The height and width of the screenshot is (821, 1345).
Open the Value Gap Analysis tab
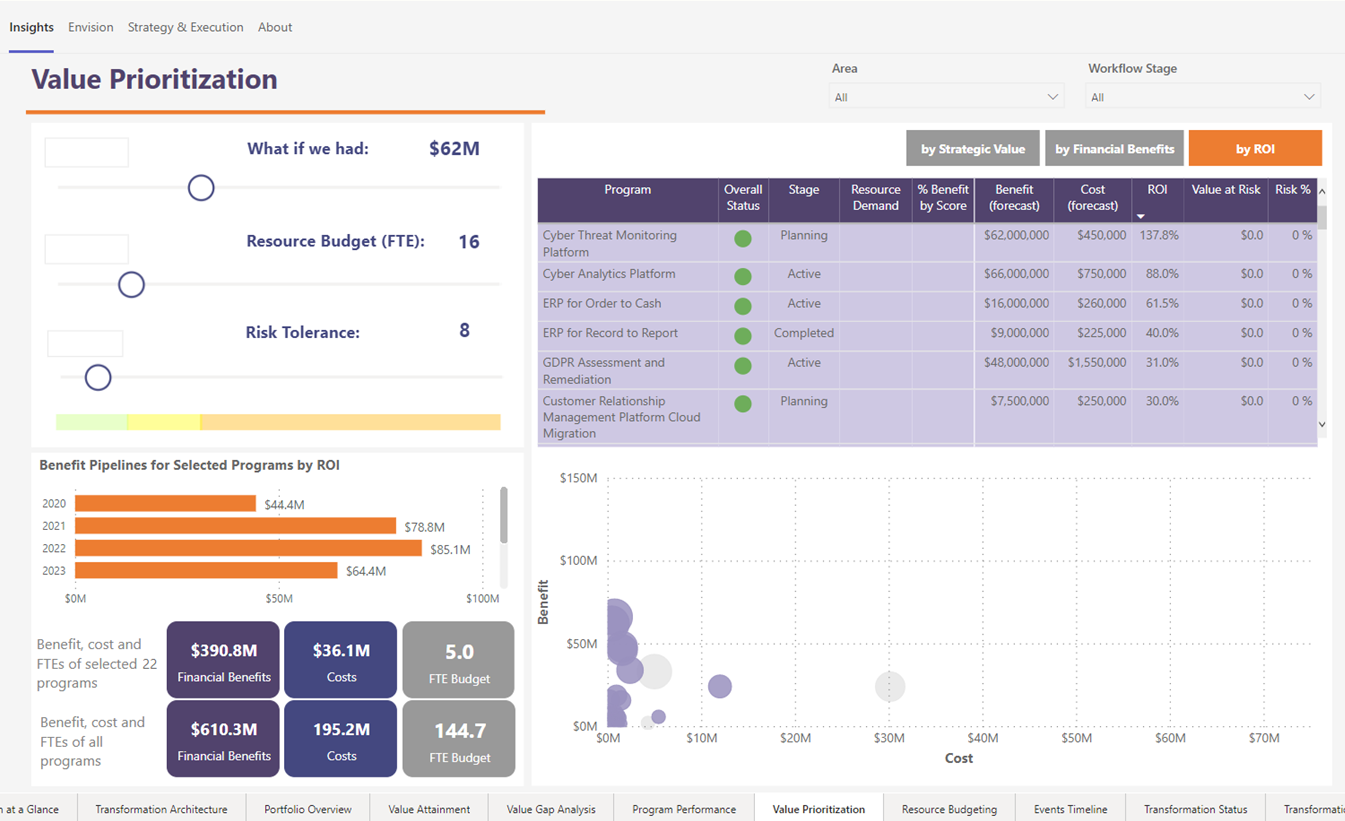550,809
